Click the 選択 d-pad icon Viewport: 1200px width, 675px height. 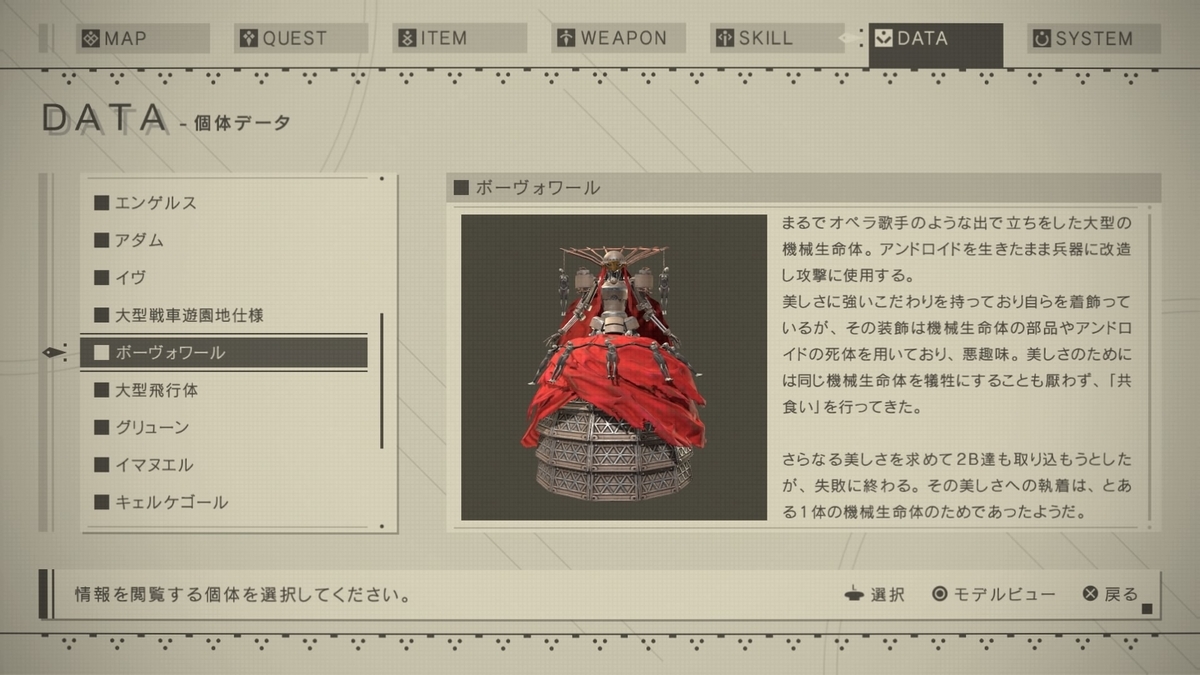[x=854, y=594]
